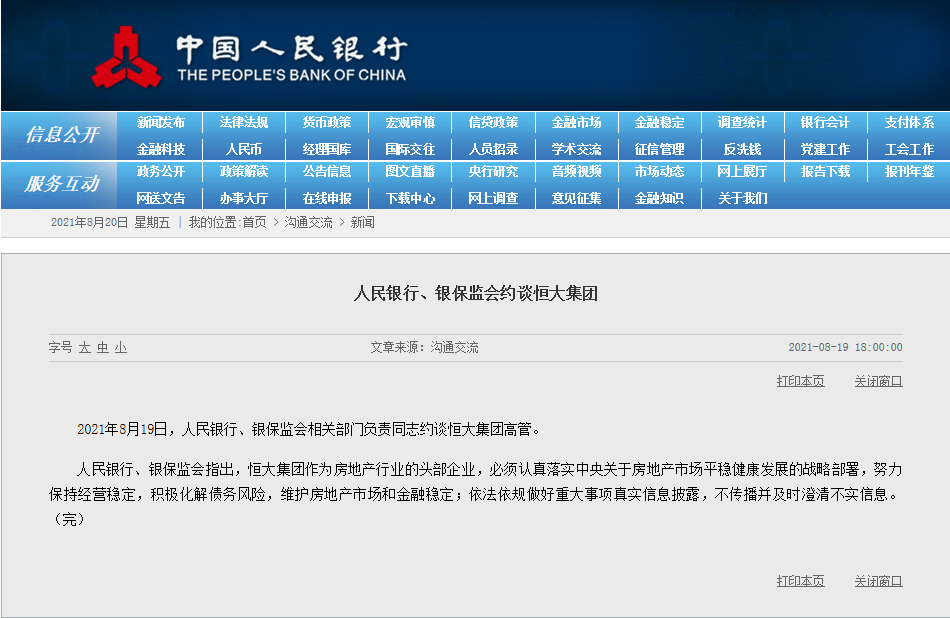Open 金融市场 page
This screenshot has height=618, width=950.
[x=576, y=122]
